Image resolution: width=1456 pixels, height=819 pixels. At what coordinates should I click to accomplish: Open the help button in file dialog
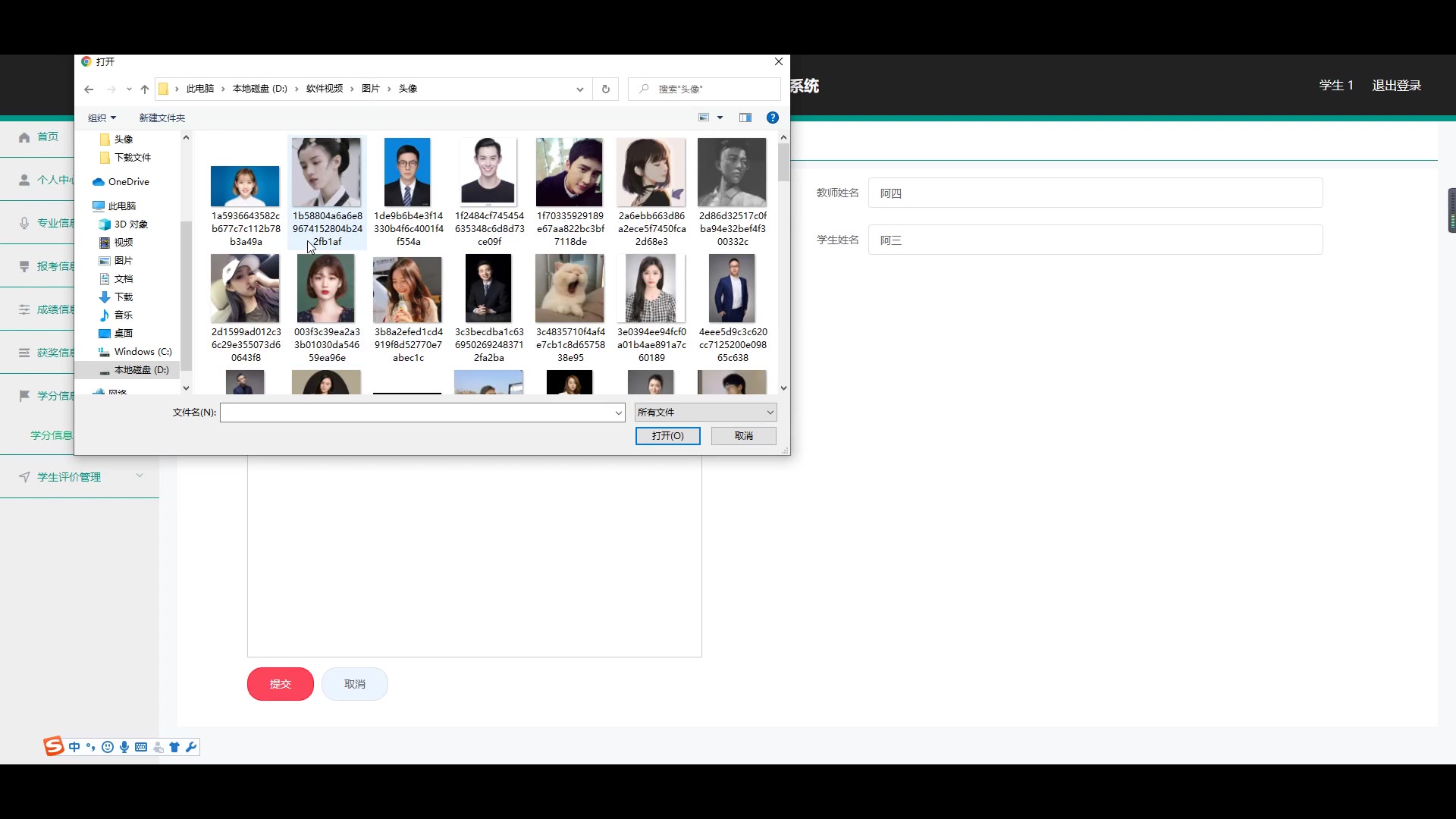(x=772, y=118)
